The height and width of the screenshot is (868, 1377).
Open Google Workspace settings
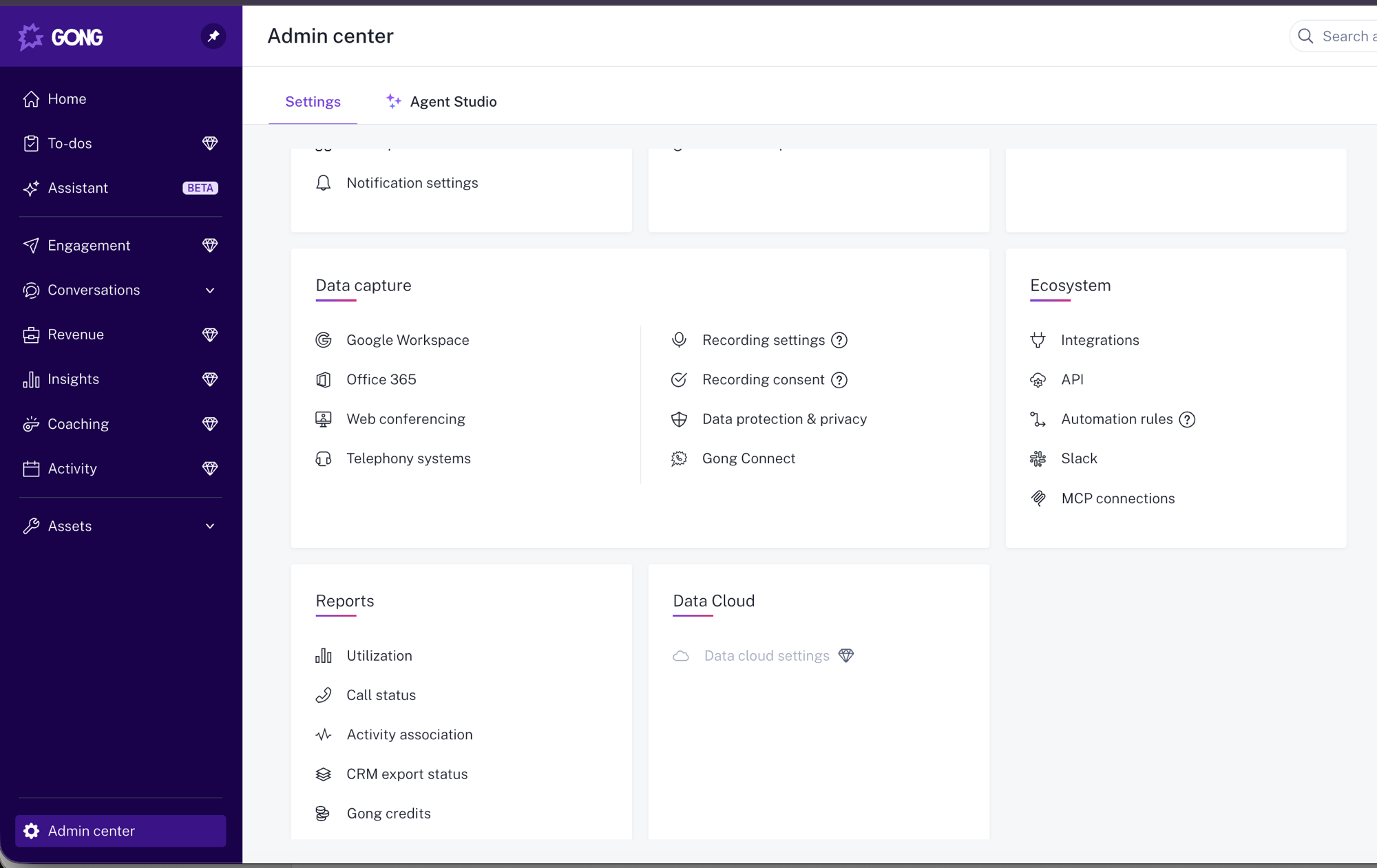tap(408, 340)
